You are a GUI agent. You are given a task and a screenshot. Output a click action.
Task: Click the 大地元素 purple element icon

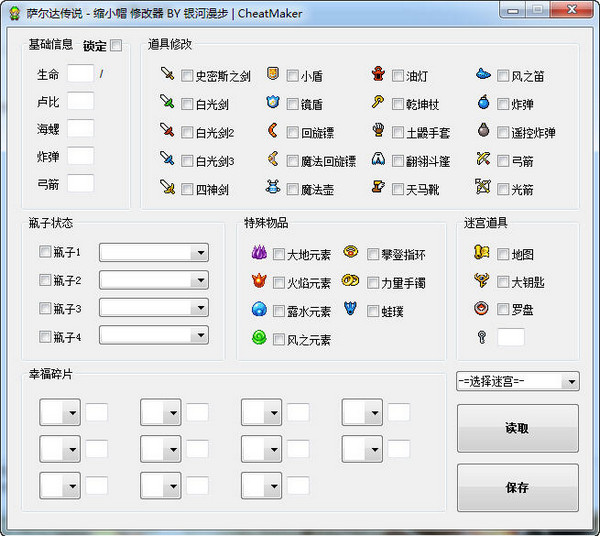[259, 254]
